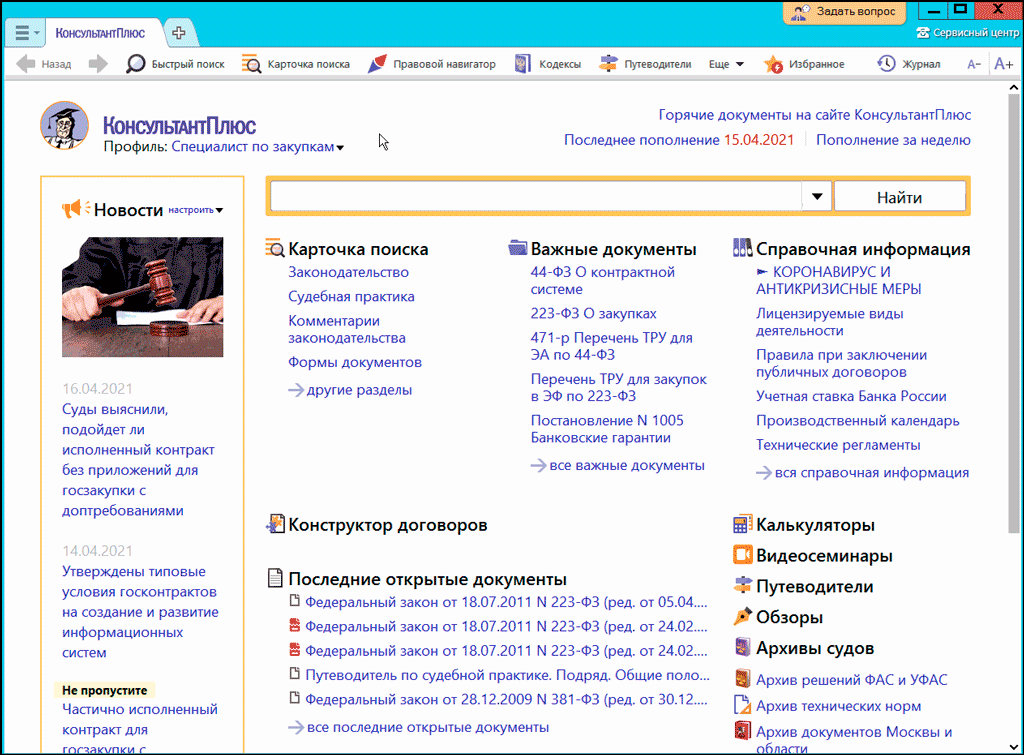
Task: Open Федеральный закон от 28.12.2009 N 381-ФЗ
Action: (506, 699)
